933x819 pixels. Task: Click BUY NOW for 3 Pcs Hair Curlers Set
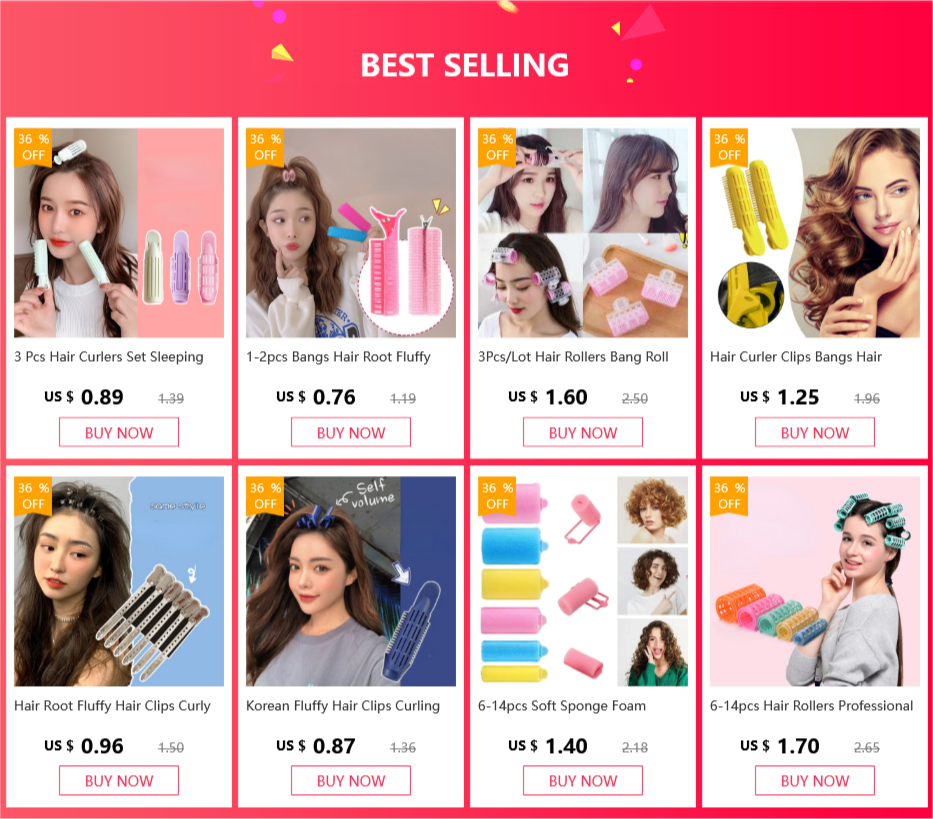click(118, 432)
